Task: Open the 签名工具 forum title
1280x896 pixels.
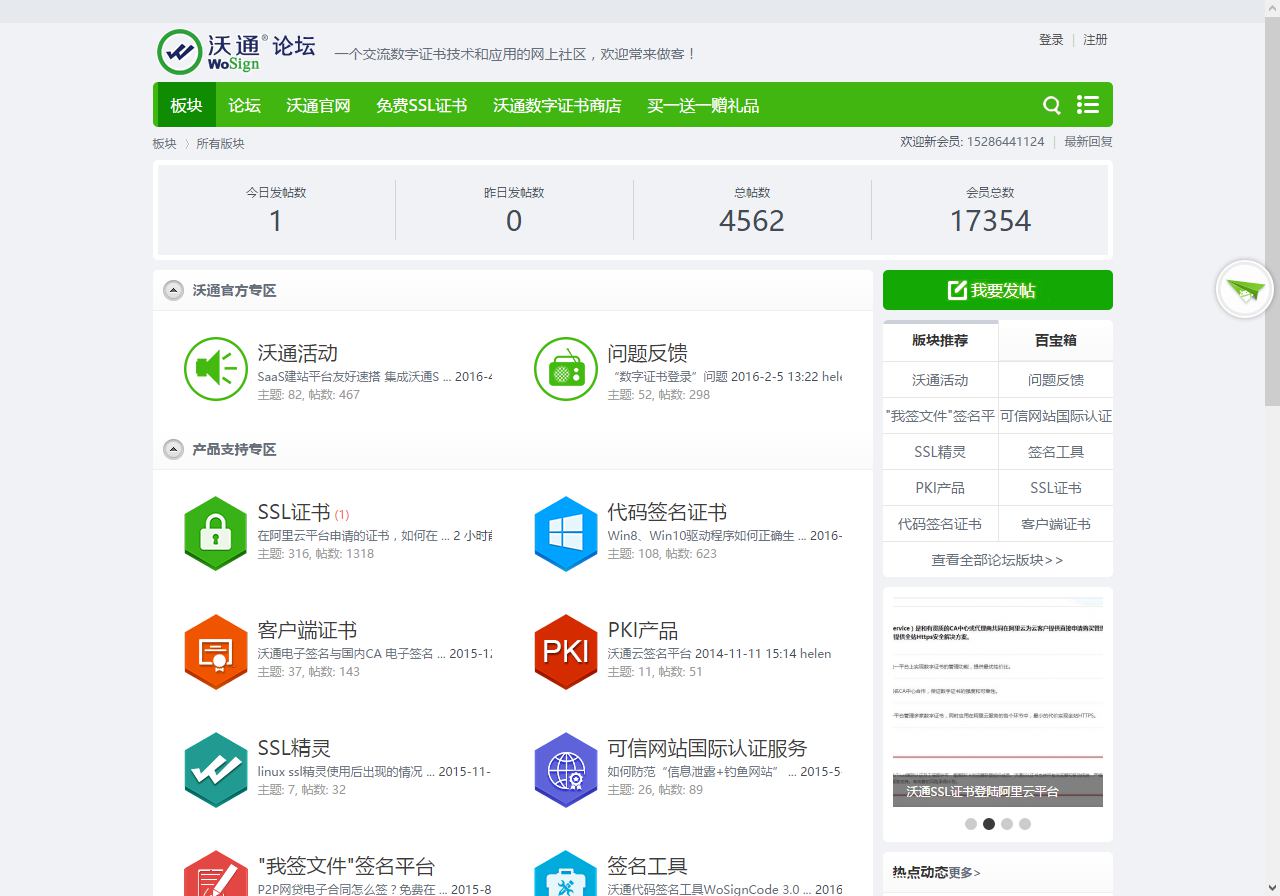Action: click(x=647, y=866)
